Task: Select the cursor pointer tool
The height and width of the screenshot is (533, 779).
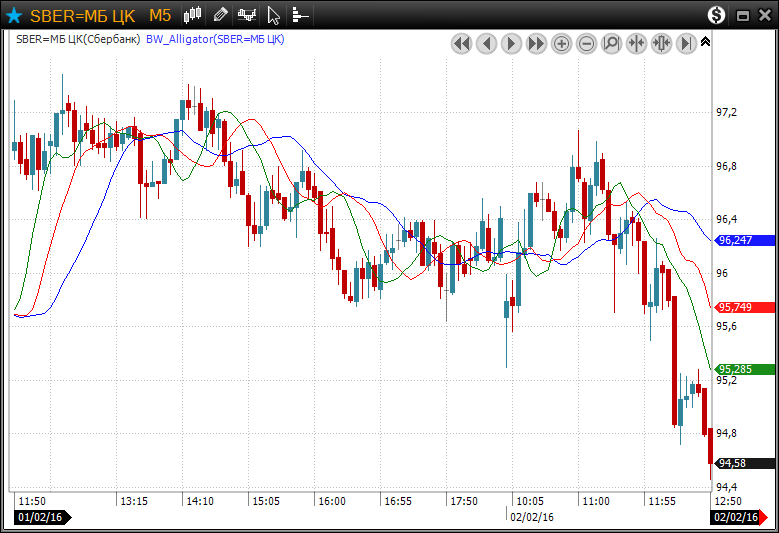Action: coord(274,15)
